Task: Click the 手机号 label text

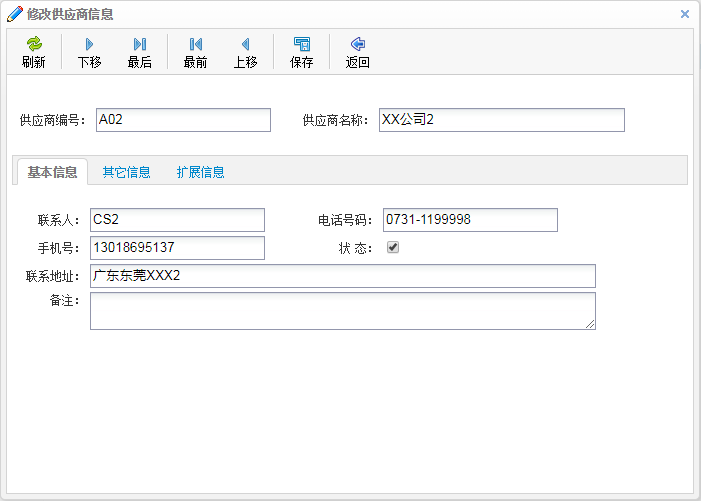Action: [59, 248]
